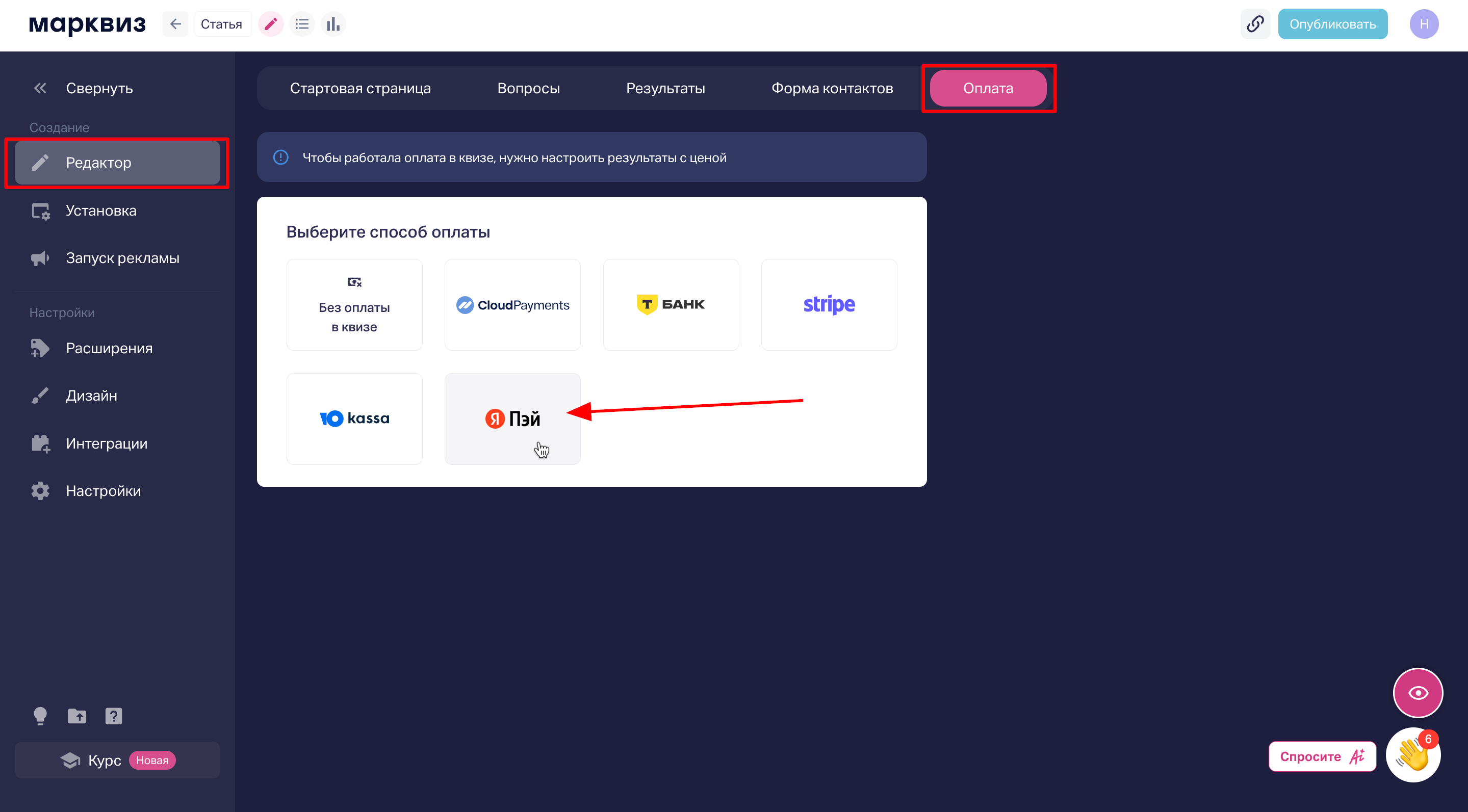This screenshot has width=1468, height=812.
Task: Select ЮKassa payment method
Action: [354, 419]
